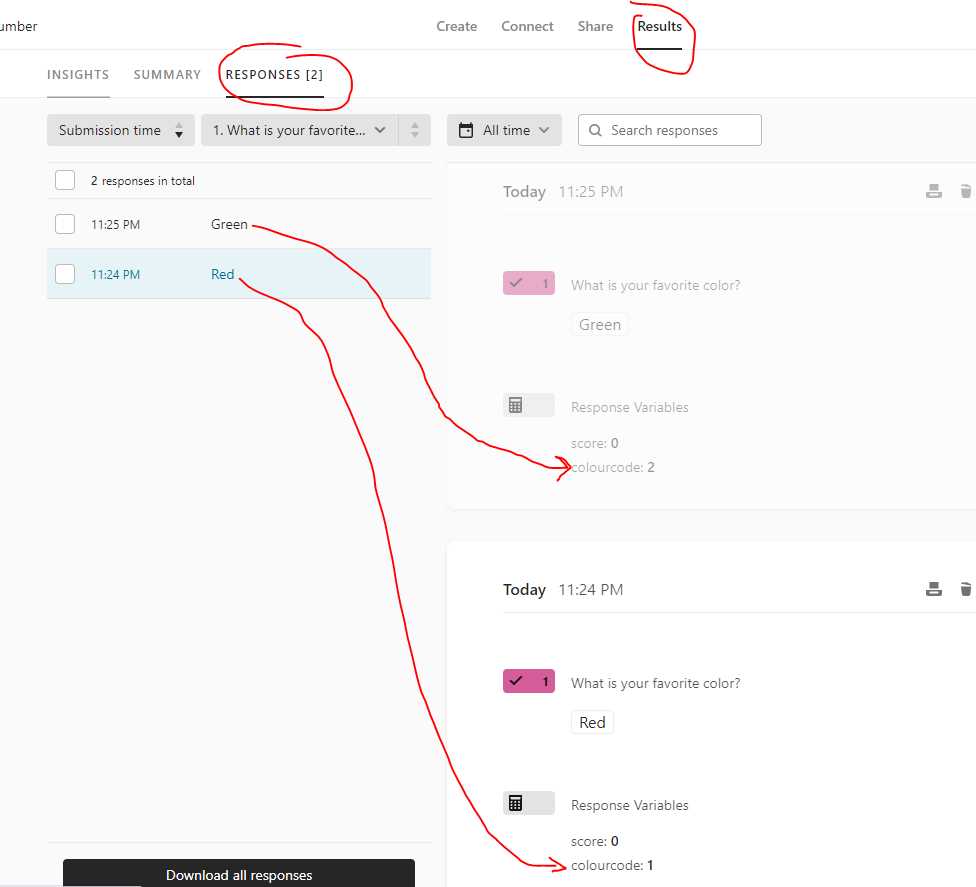Select the Green response row
This screenshot has height=887, width=976.
click(238, 224)
